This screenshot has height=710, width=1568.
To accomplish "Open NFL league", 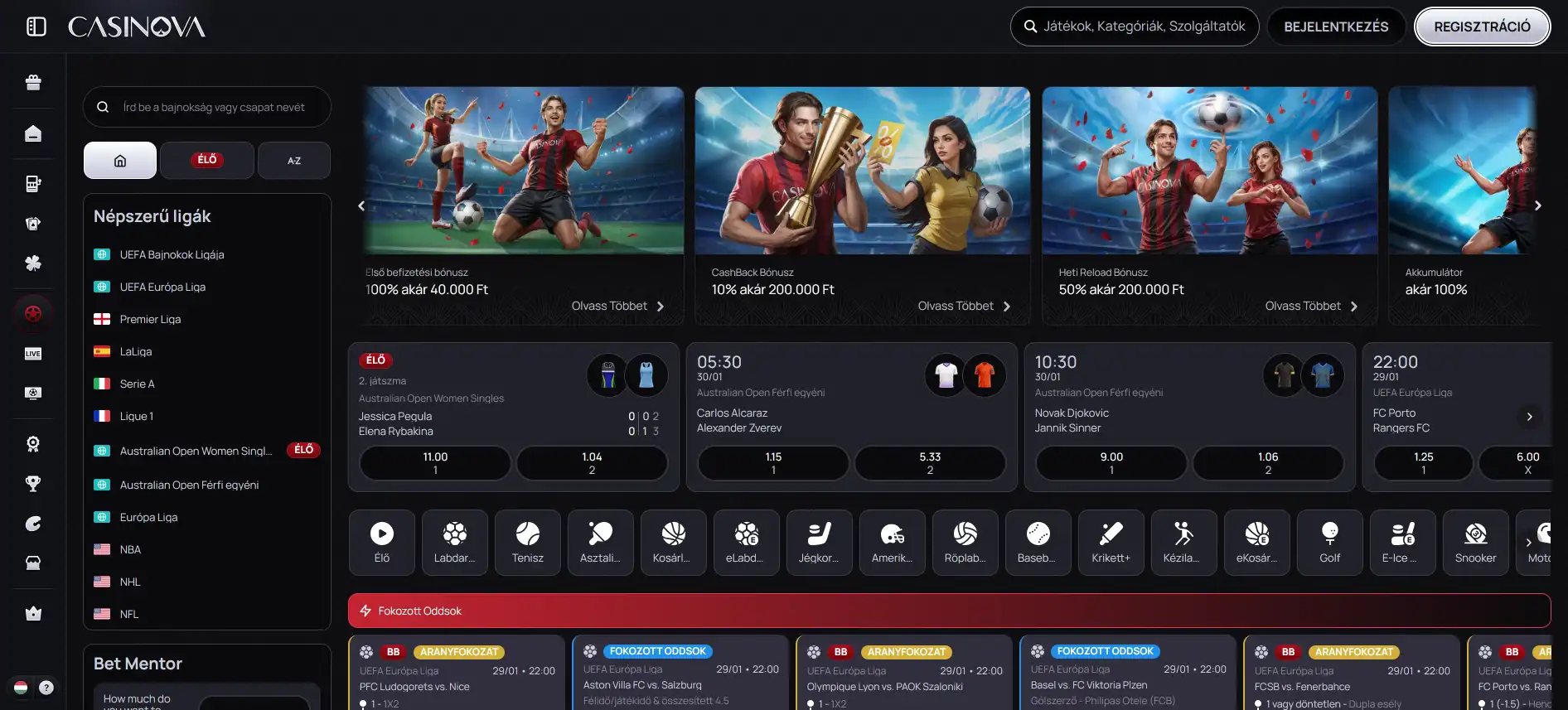I will click(x=207, y=614).
